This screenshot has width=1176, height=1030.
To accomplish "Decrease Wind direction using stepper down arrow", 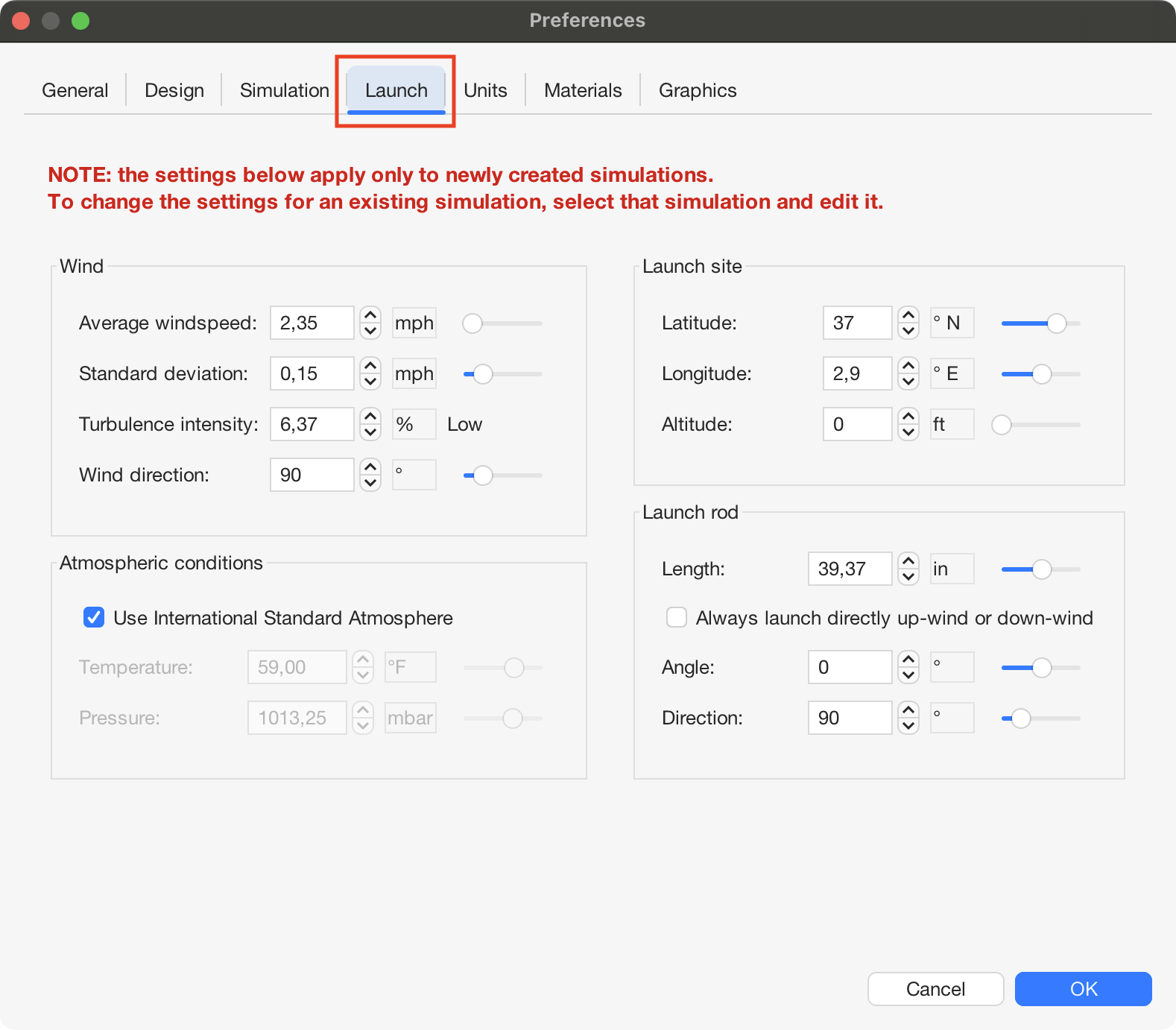I will [x=370, y=483].
